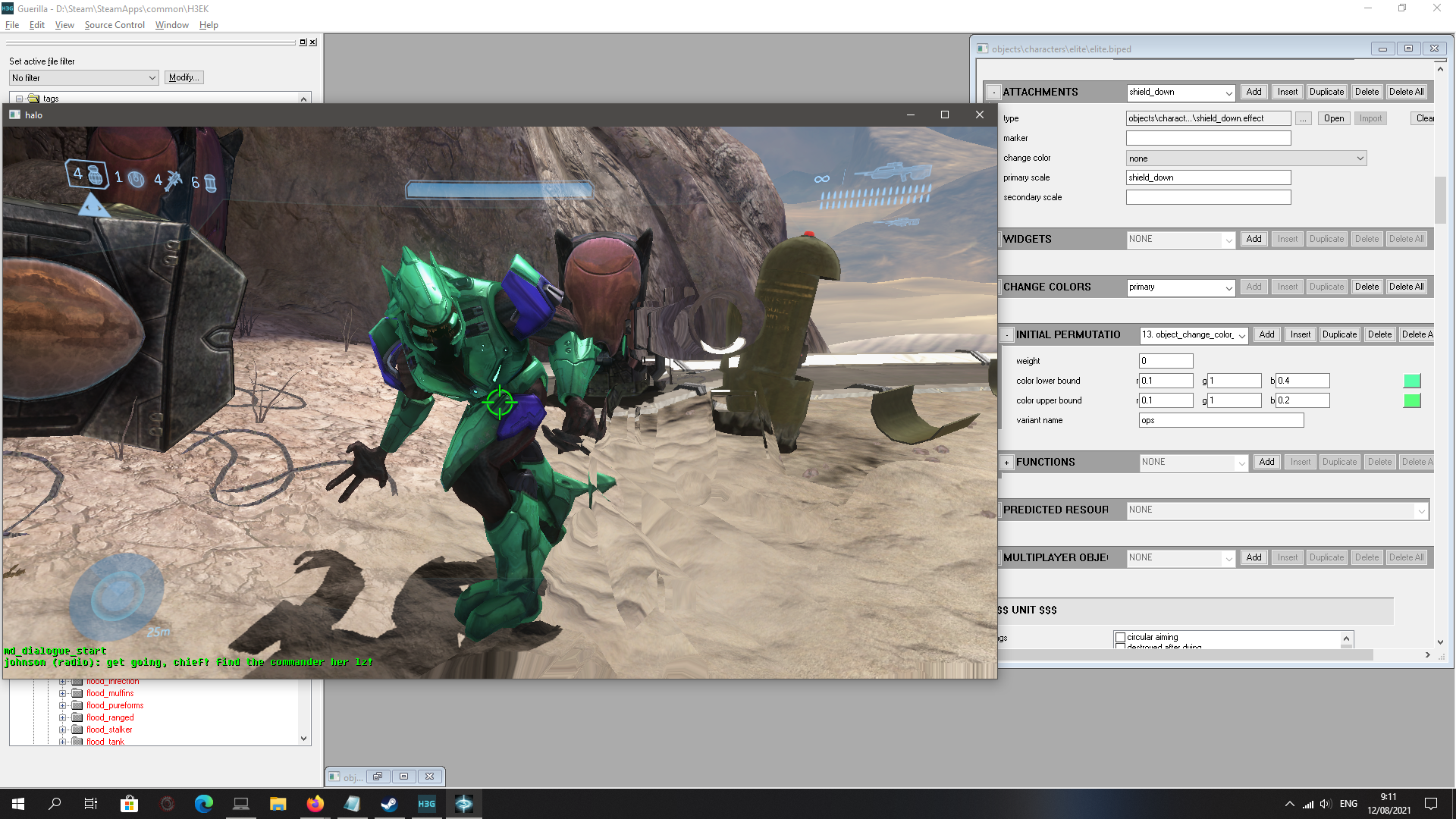Click Open button for shield_down effect

(x=1333, y=118)
